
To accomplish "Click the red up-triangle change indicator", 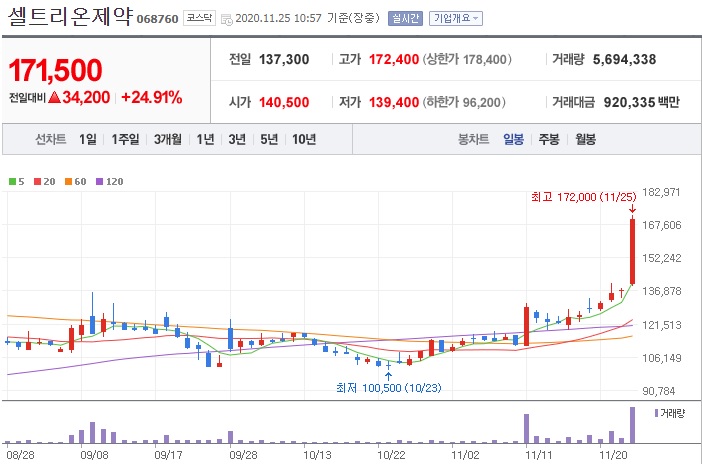I will 54,97.
